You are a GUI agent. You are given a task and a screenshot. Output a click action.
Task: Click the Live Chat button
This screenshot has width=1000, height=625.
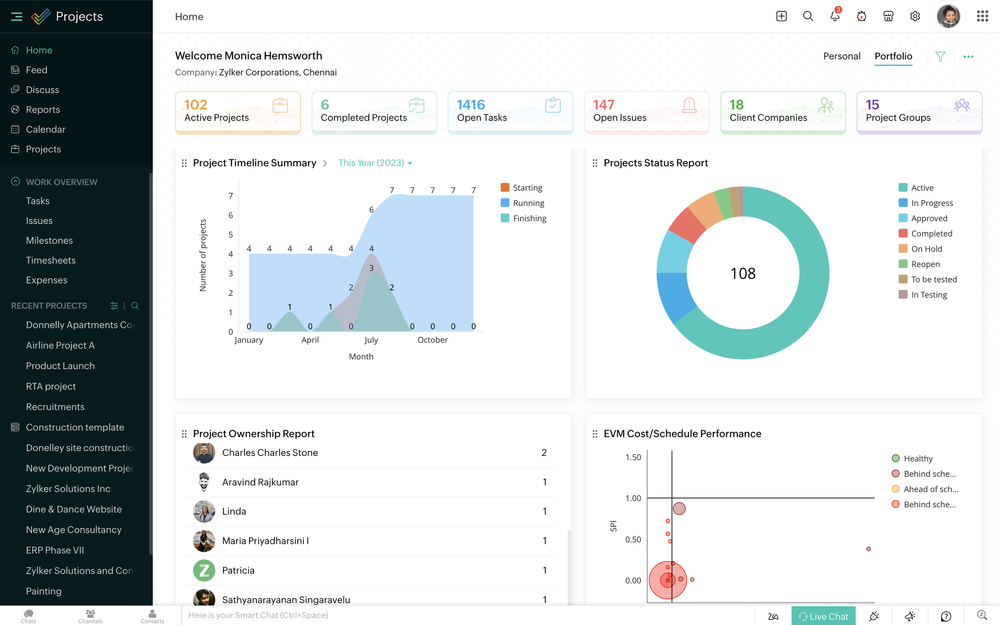pos(823,616)
